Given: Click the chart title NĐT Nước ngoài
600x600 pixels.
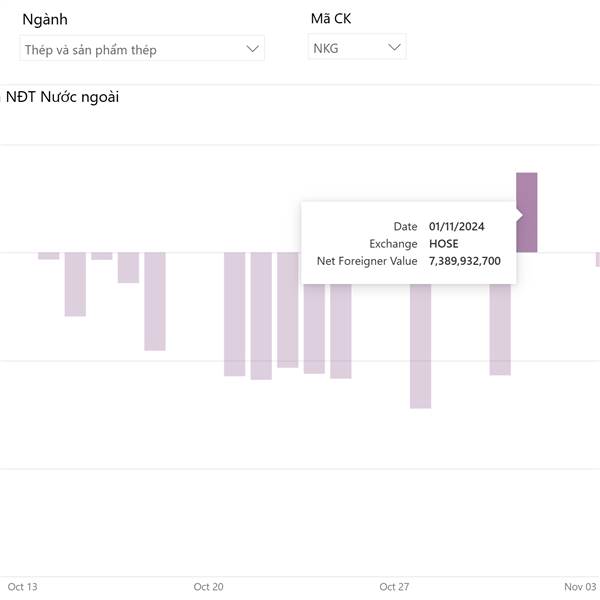Looking at the screenshot, I should point(62,98).
